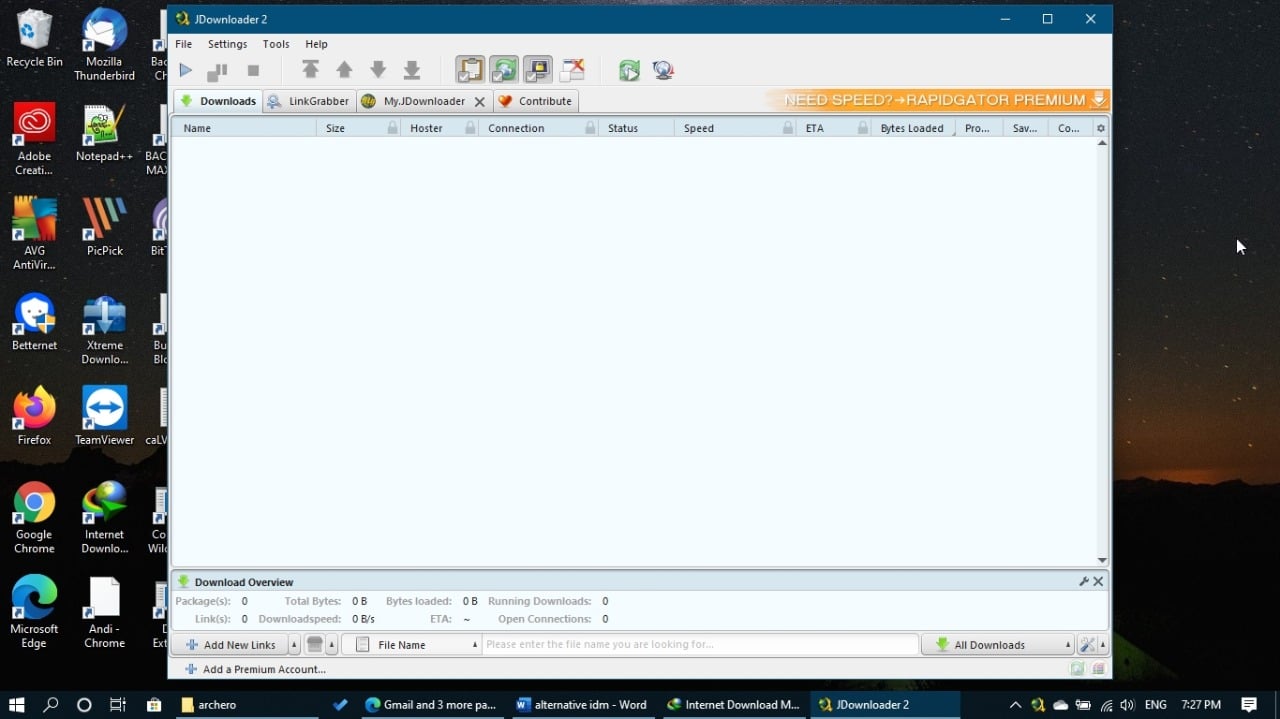Click download list scrollbar down arrow
1280x719 pixels.
click(1102, 561)
